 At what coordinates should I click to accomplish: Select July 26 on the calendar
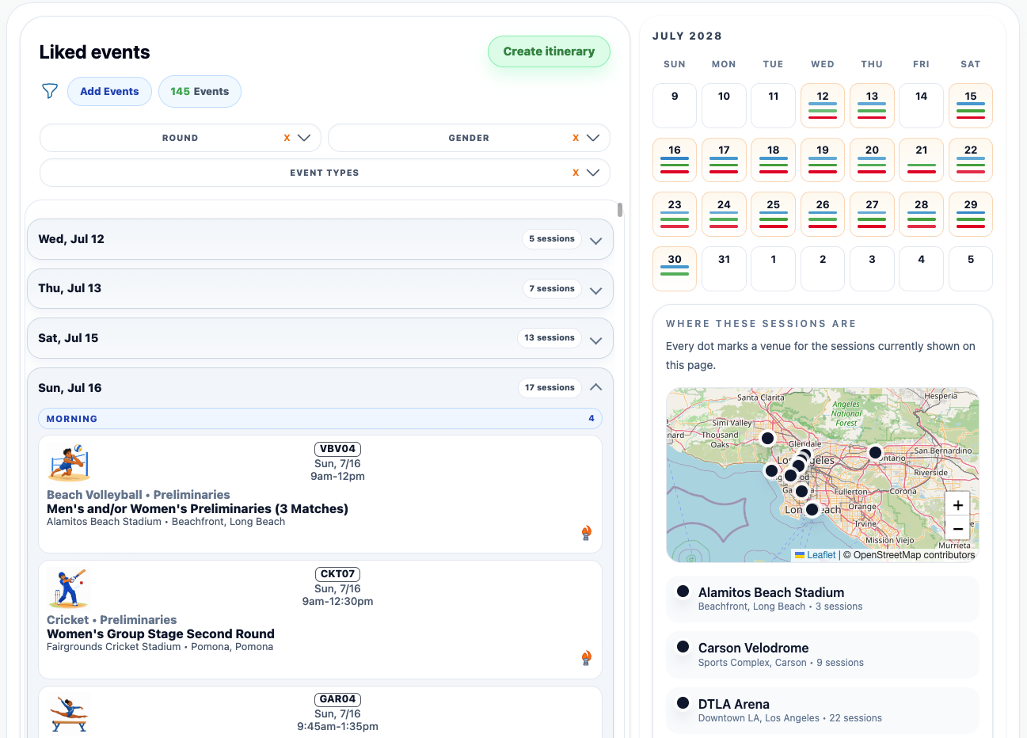(823, 214)
